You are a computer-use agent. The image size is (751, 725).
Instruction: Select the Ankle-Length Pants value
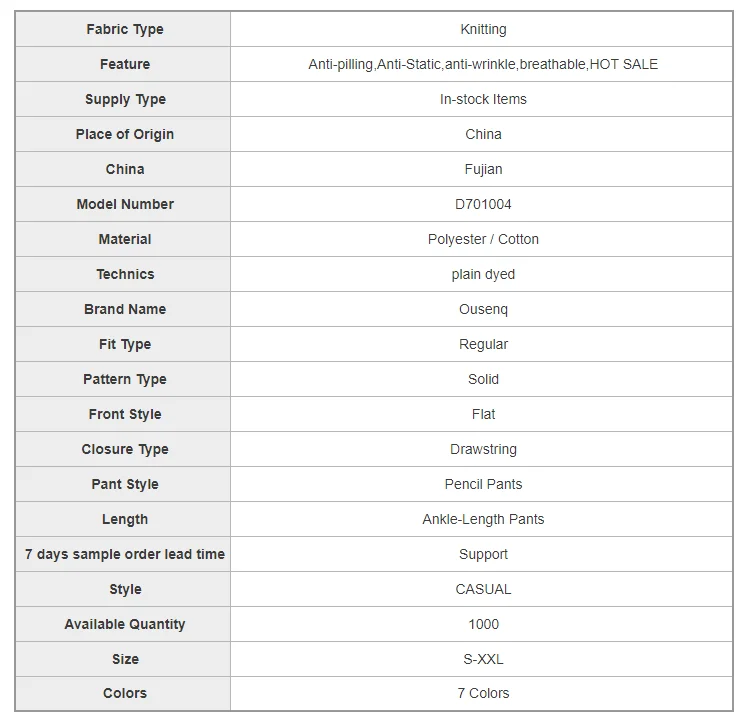[x=483, y=519]
